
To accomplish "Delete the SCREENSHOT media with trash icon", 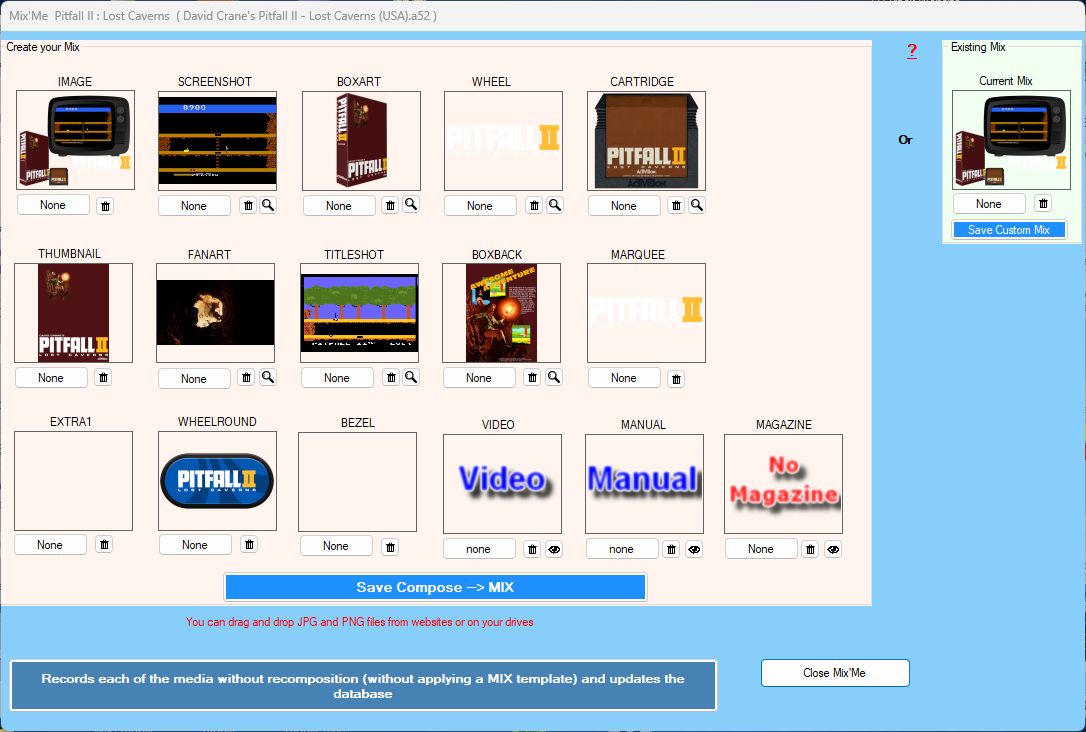I will (248, 205).
